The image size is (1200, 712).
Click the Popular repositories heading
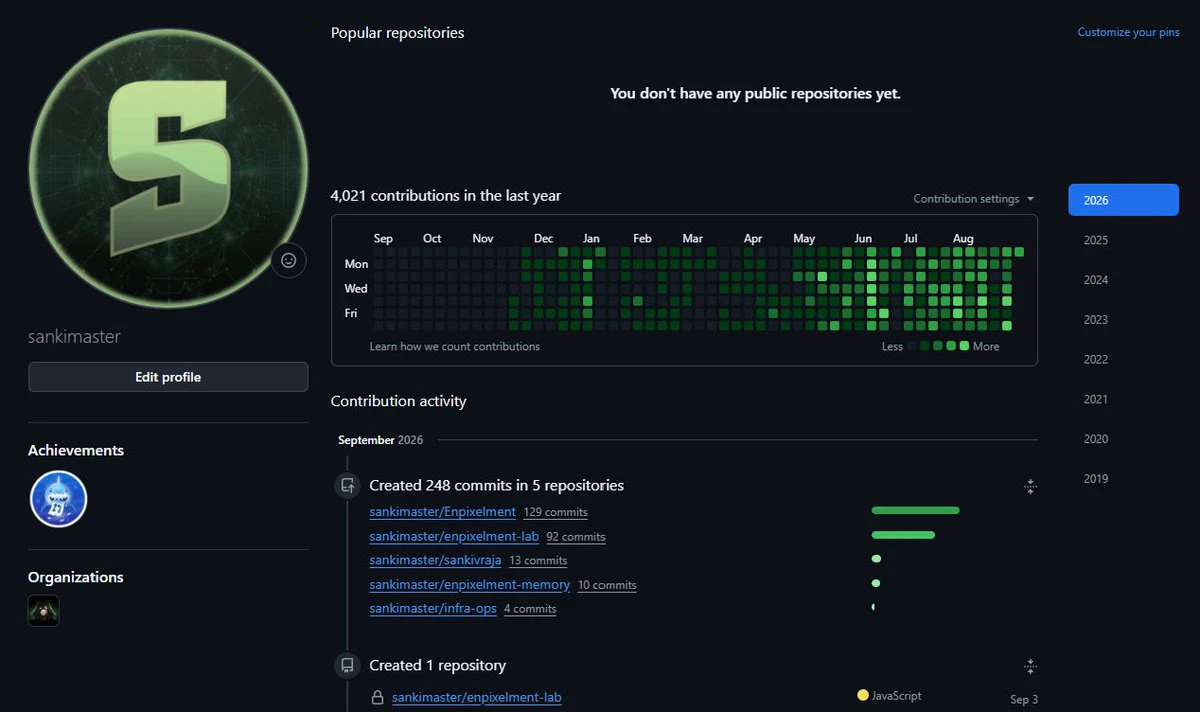[398, 33]
